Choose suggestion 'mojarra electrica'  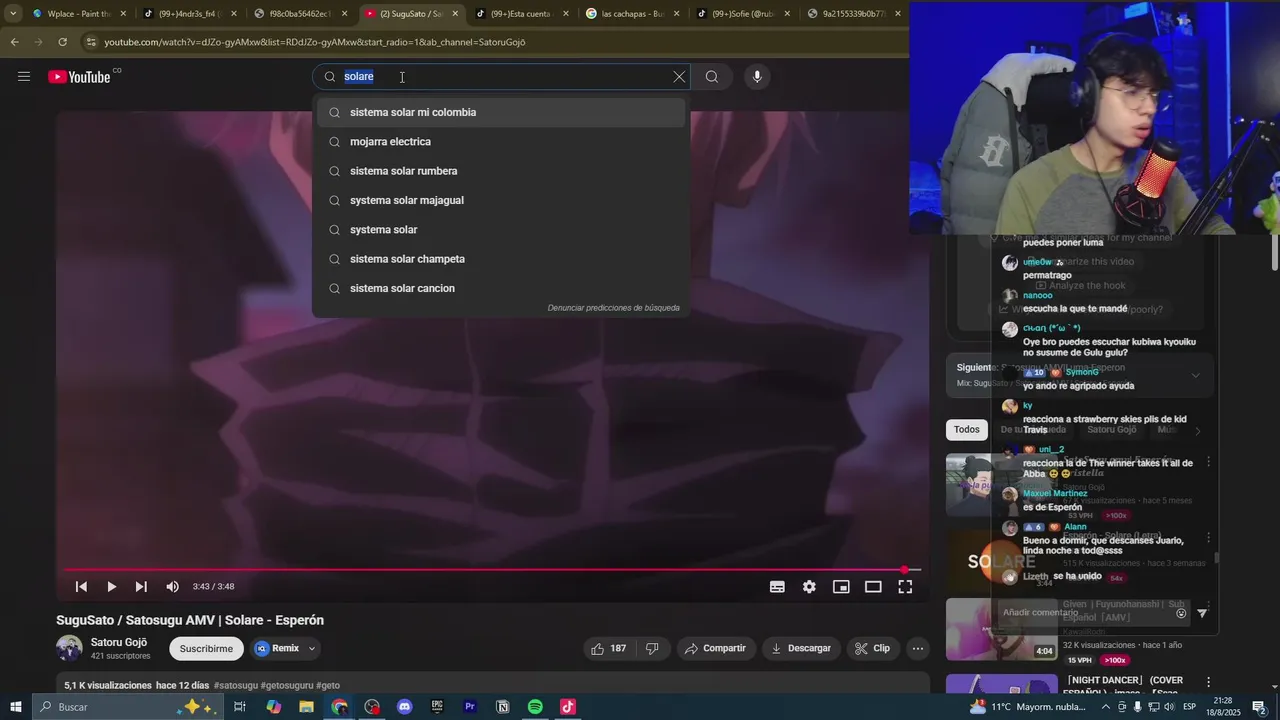click(501, 142)
